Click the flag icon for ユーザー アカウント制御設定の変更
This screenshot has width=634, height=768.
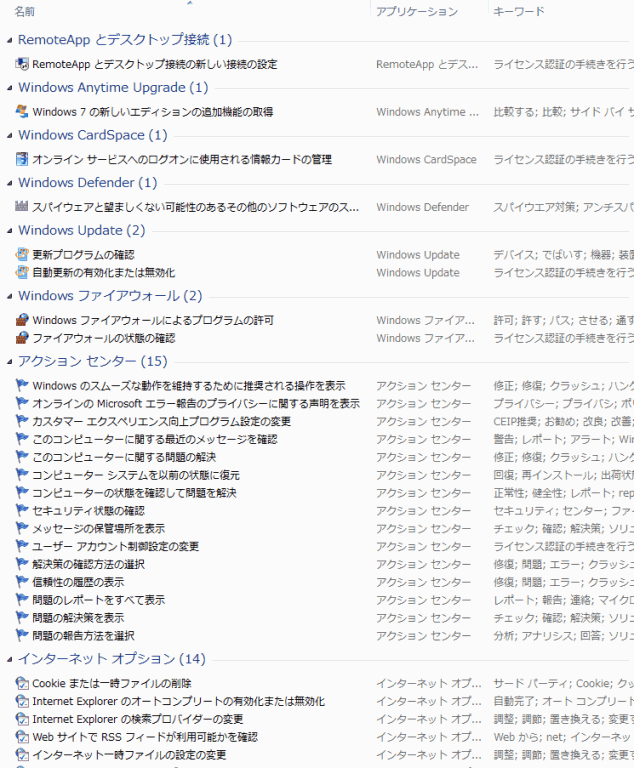point(22,546)
